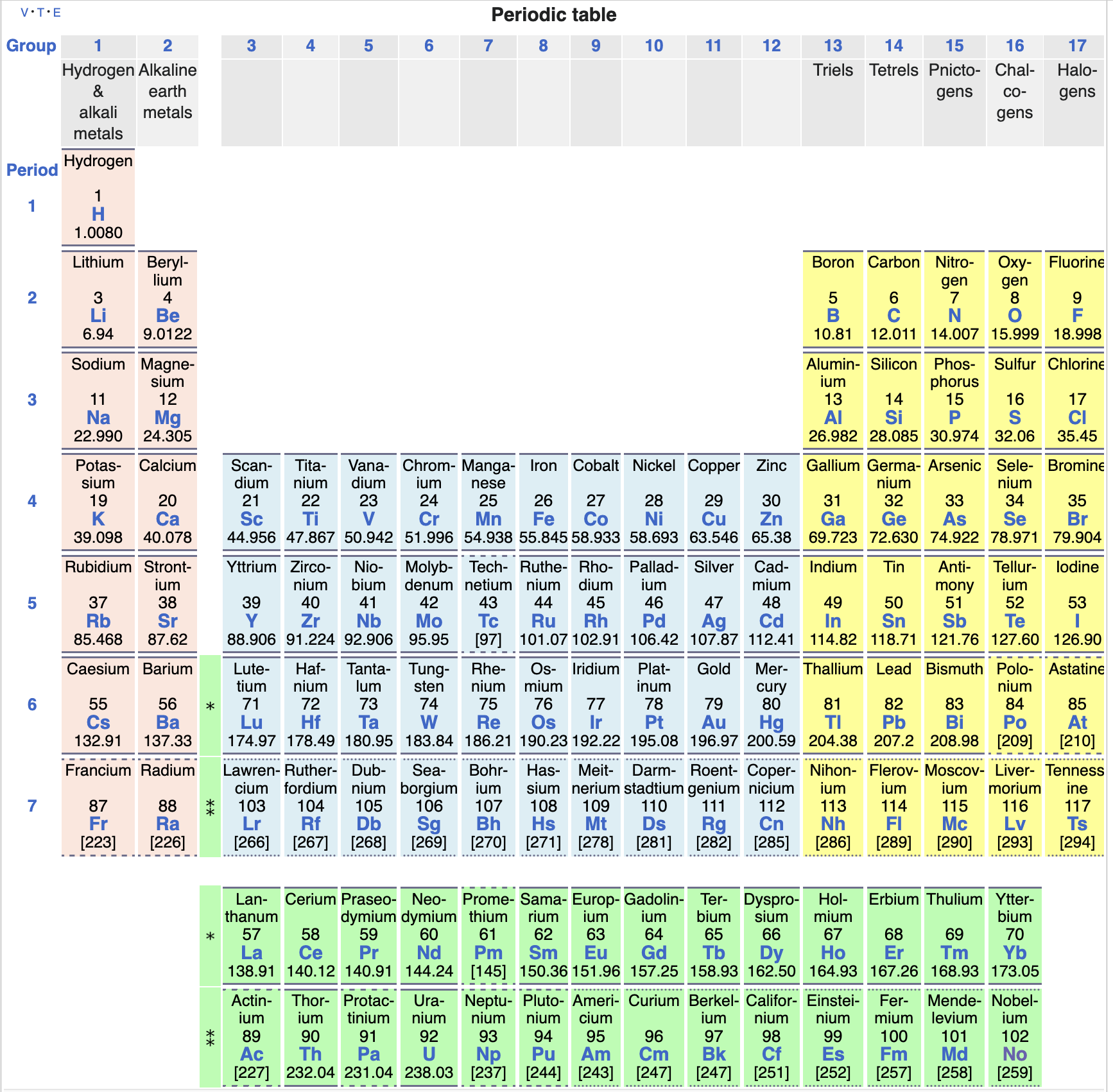Click the E edit link in header
Screen dimensions: 1113x1092
point(57,12)
